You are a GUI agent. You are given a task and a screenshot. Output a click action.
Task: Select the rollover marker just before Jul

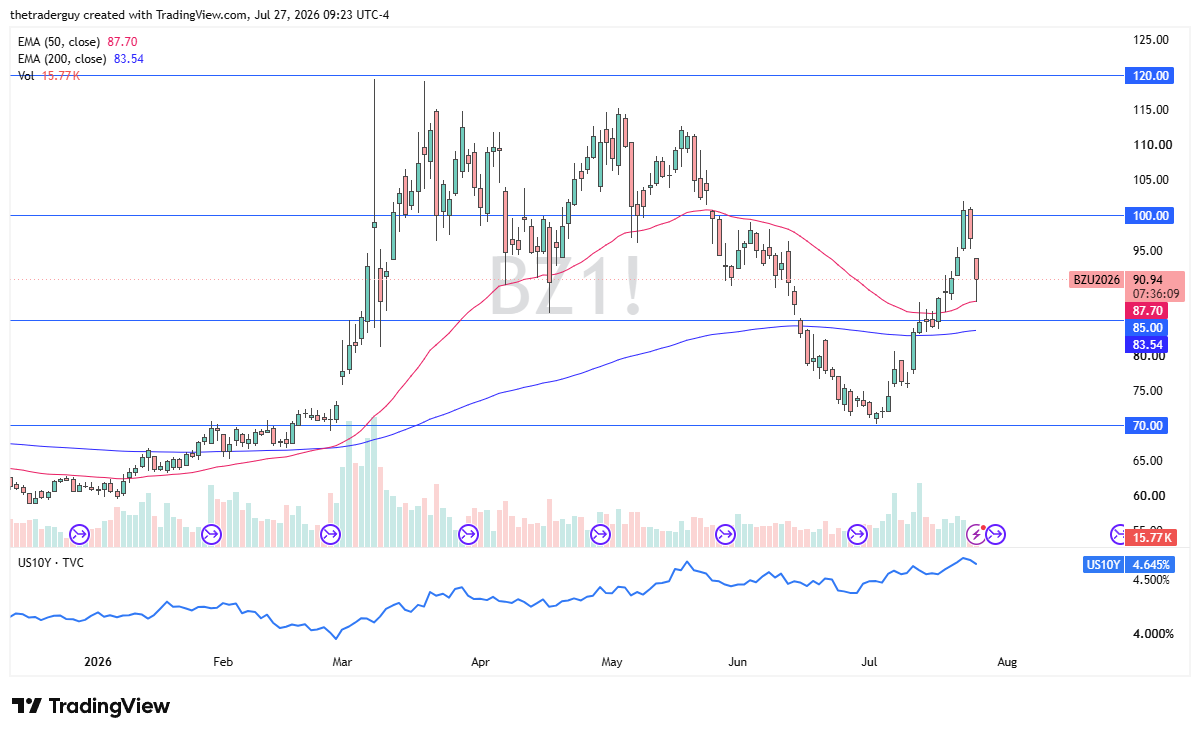[857, 535]
